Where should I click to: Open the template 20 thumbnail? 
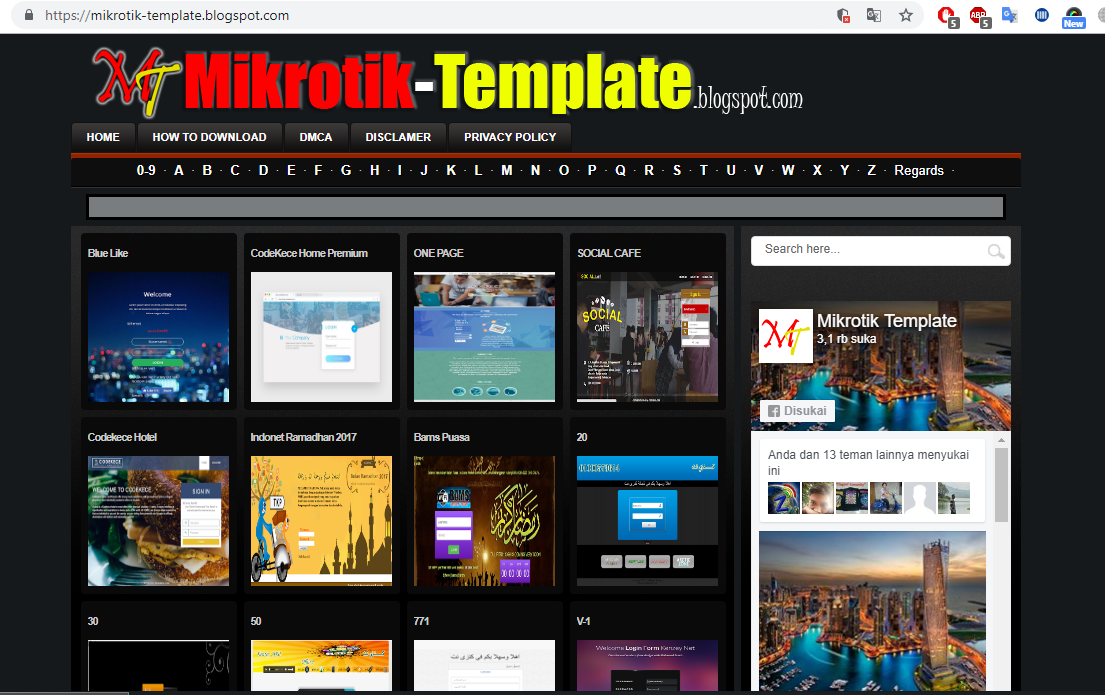pos(648,521)
